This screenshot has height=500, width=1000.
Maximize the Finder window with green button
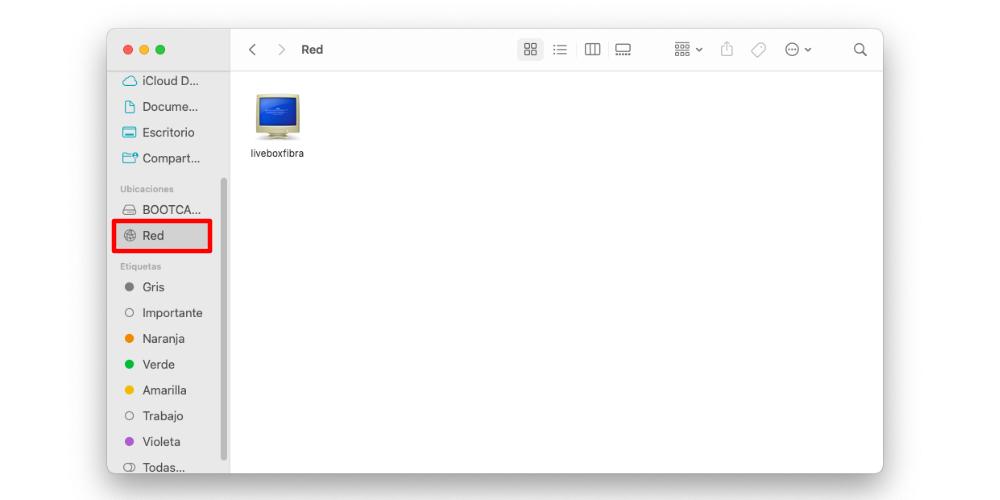(160, 50)
